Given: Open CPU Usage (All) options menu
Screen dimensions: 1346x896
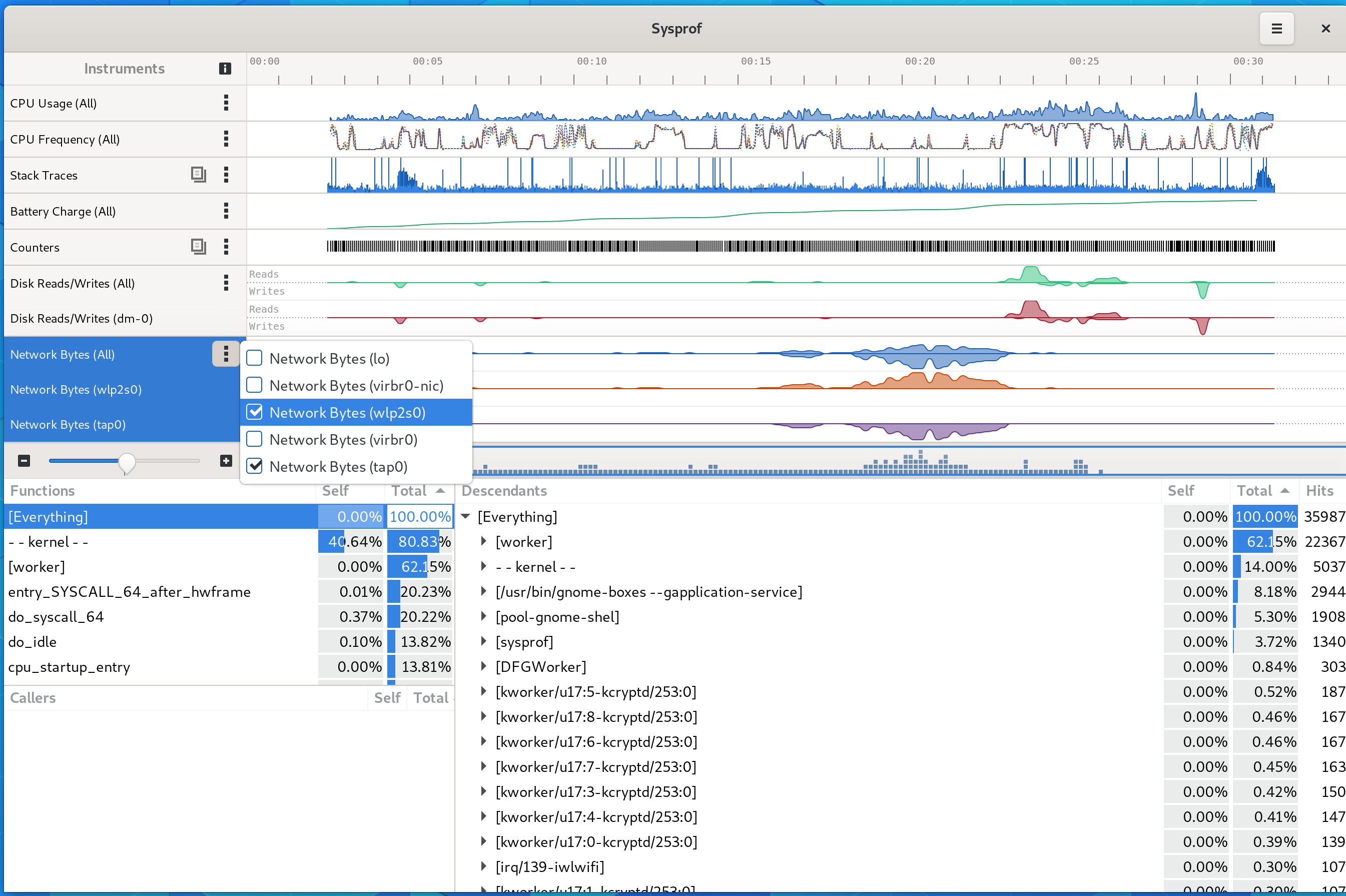Looking at the screenshot, I should (226, 103).
